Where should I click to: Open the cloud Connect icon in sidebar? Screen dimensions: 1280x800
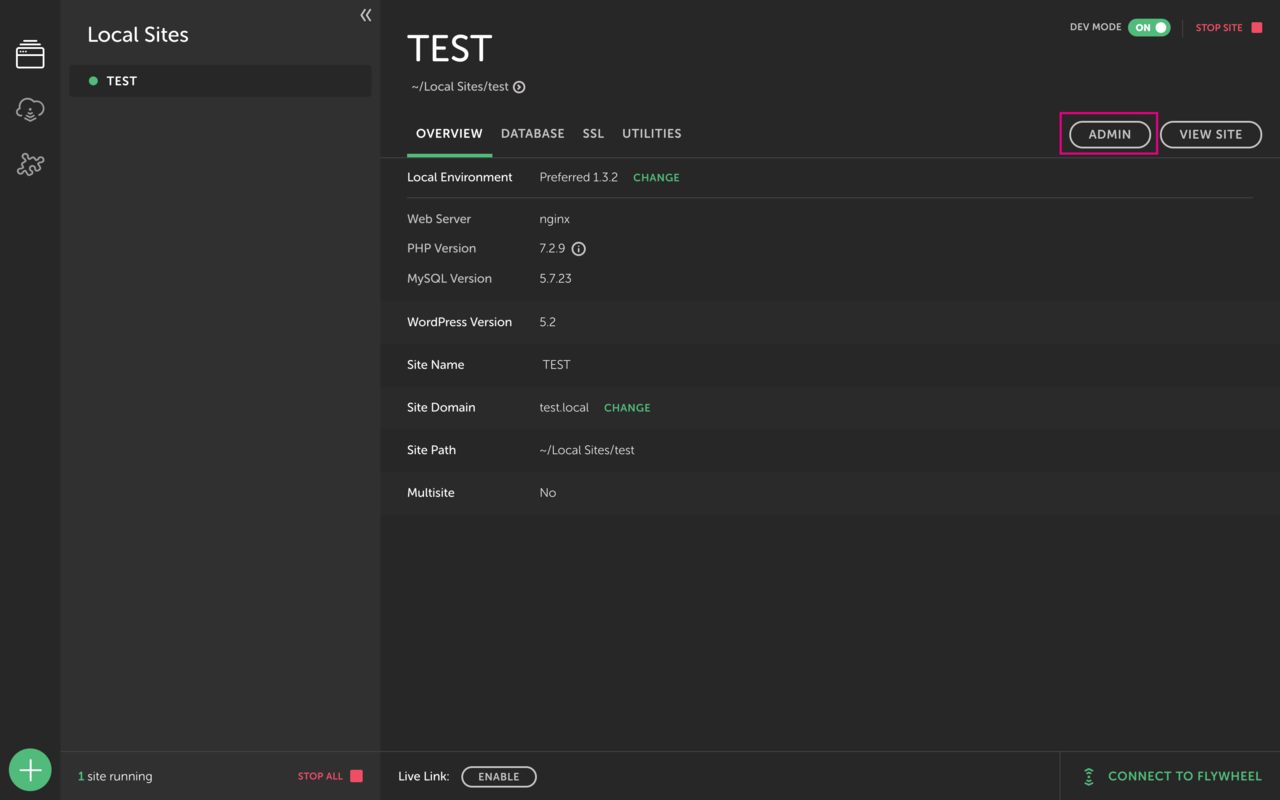point(30,109)
